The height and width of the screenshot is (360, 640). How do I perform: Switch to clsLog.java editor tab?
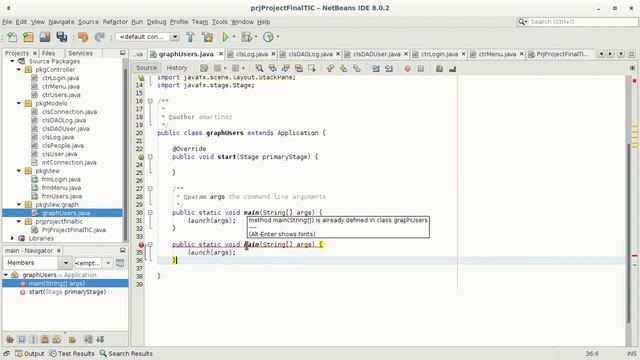251,54
